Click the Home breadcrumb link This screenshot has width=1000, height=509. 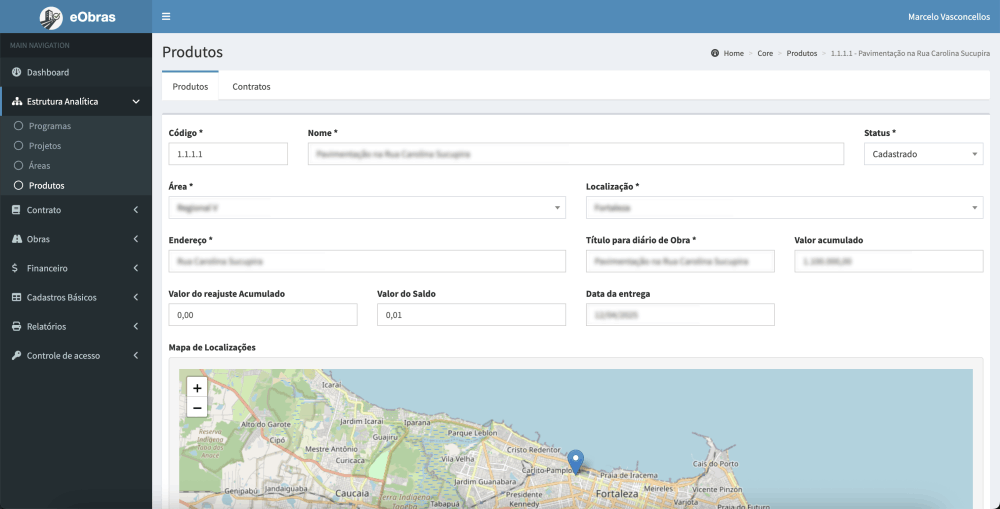click(x=733, y=53)
